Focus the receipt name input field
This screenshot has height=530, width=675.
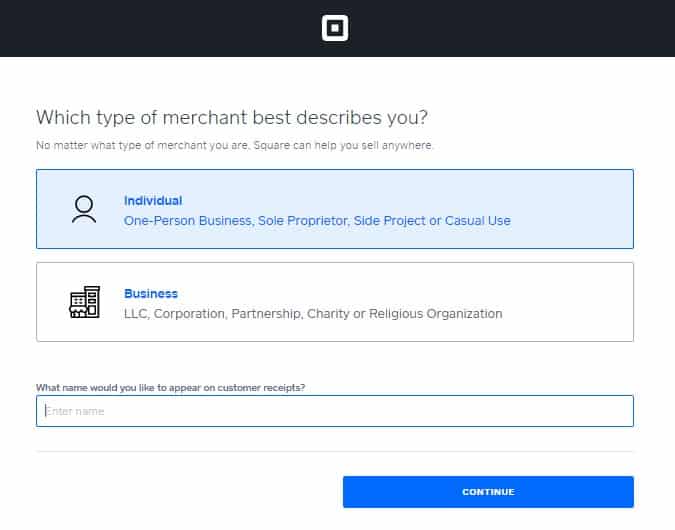pyautogui.click(x=335, y=411)
